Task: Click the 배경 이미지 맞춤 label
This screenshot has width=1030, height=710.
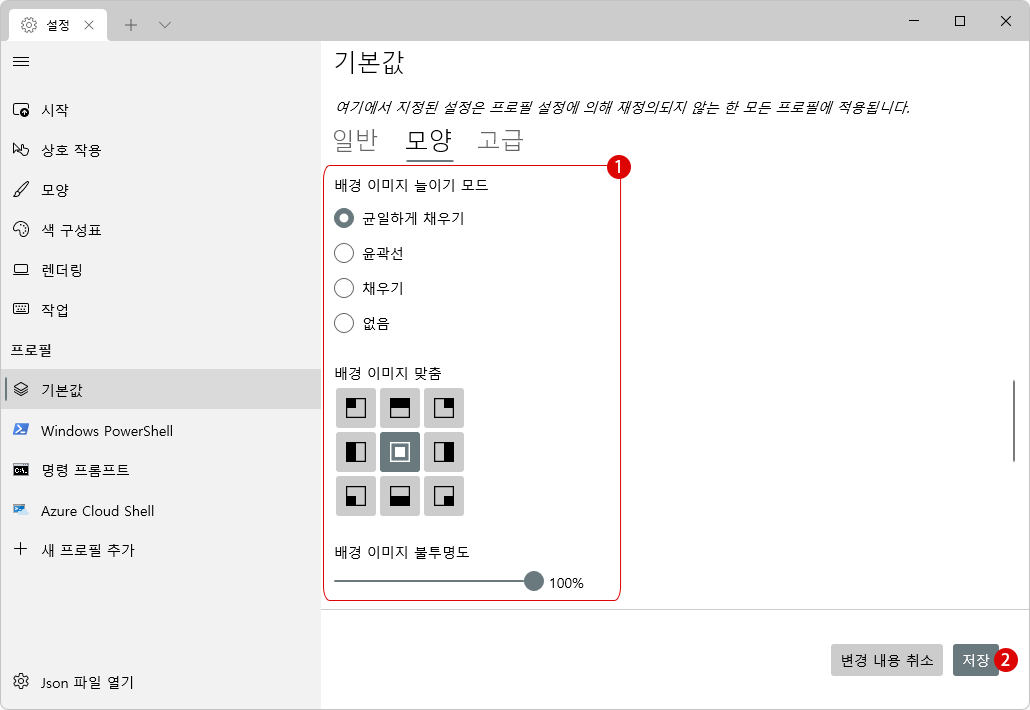Action: pos(388,373)
